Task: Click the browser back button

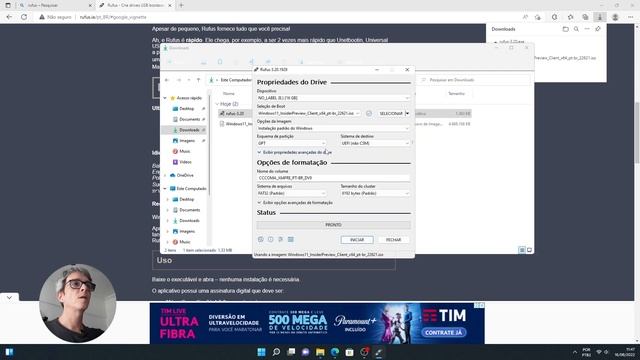Action: point(9,17)
